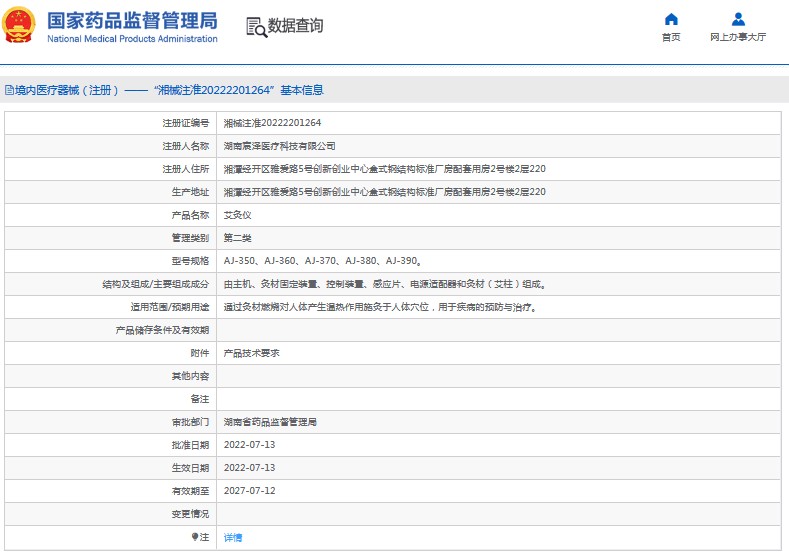
Task: Select approving department 湖南省药品监督管理局
Action: [x=270, y=422]
